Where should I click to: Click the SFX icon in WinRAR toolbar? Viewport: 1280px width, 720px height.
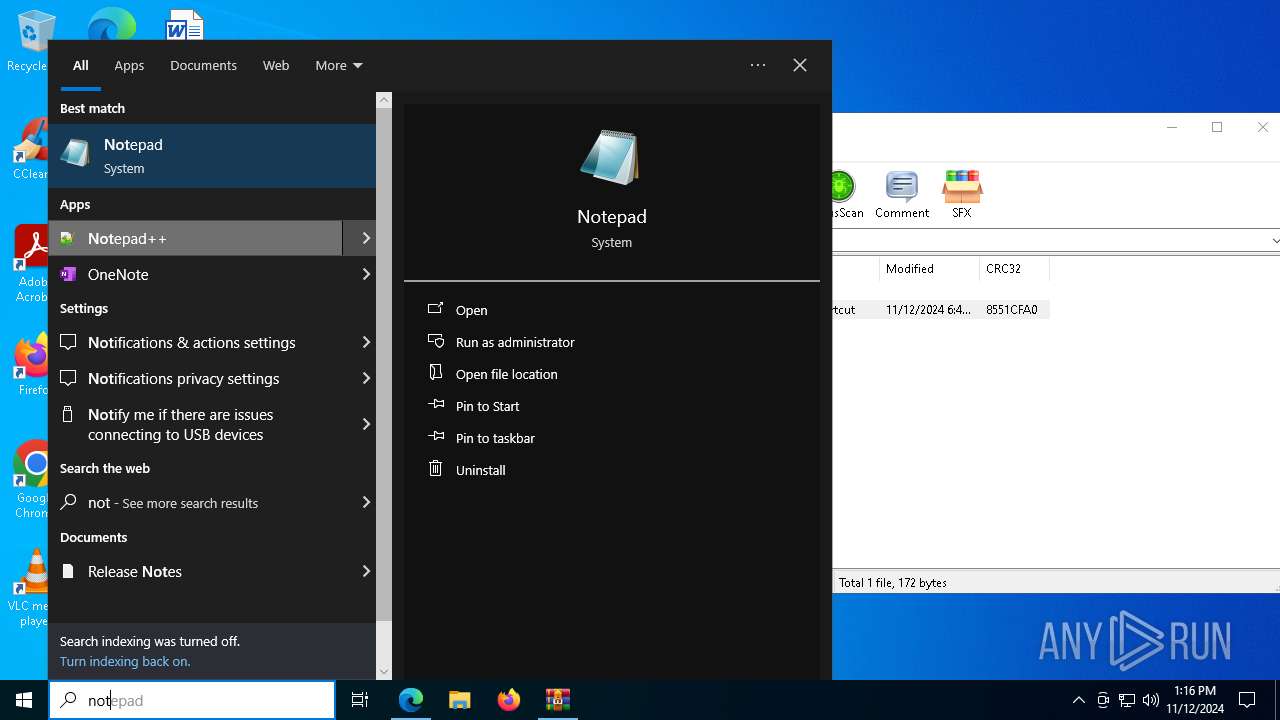tap(962, 194)
